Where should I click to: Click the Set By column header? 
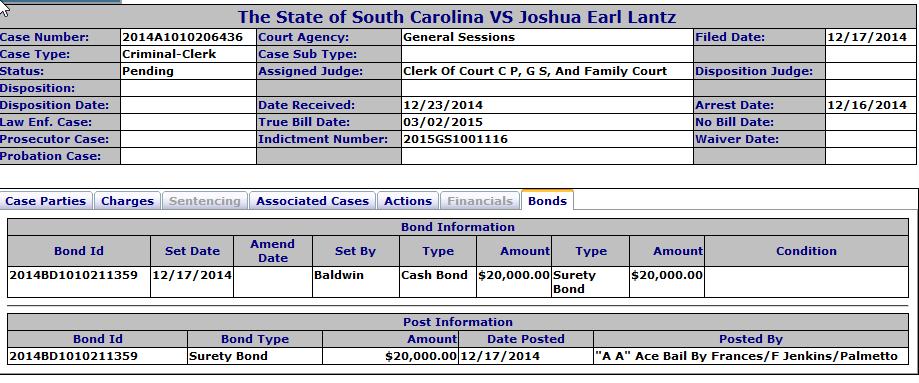355,251
